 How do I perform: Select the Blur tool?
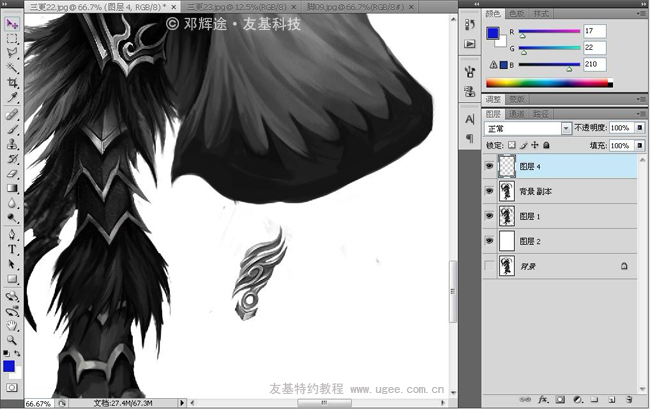point(12,203)
